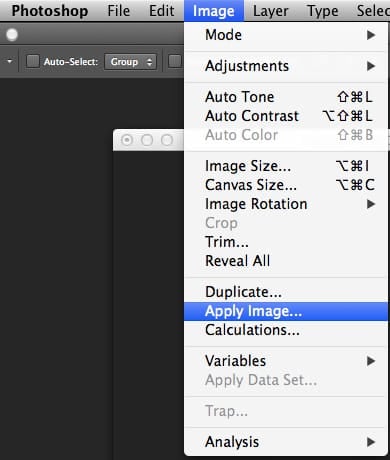390x460 pixels.
Task: Open the Canvas Size dialog
Action: pyautogui.click(x=286, y=185)
